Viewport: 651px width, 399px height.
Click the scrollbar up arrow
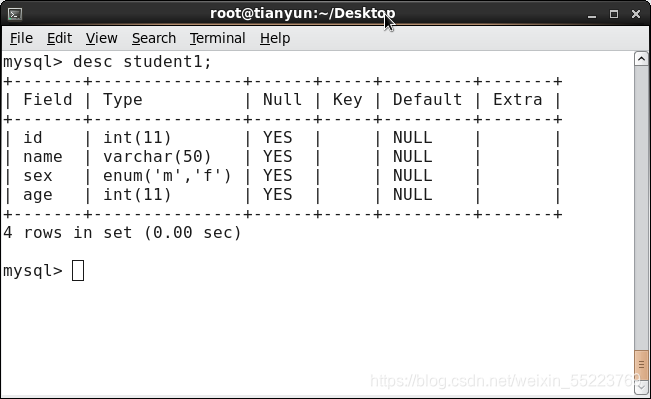coord(641,59)
